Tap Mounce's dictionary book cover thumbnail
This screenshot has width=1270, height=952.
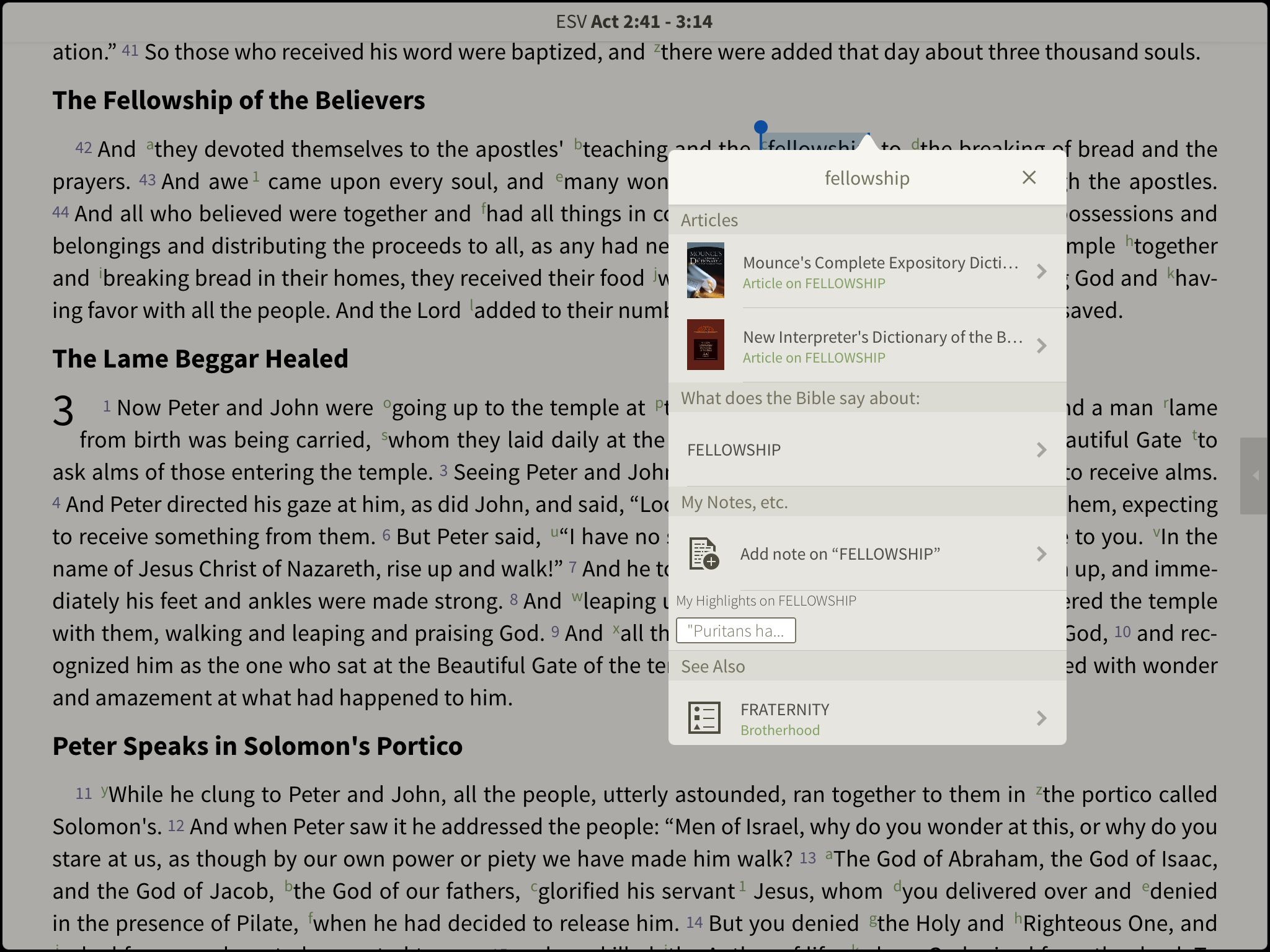pos(705,270)
